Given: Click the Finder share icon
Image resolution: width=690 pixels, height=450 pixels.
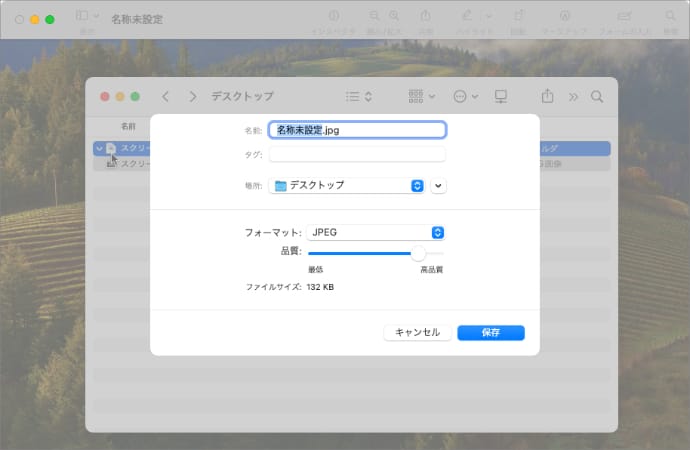Looking at the screenshot, I should [547, 97].
